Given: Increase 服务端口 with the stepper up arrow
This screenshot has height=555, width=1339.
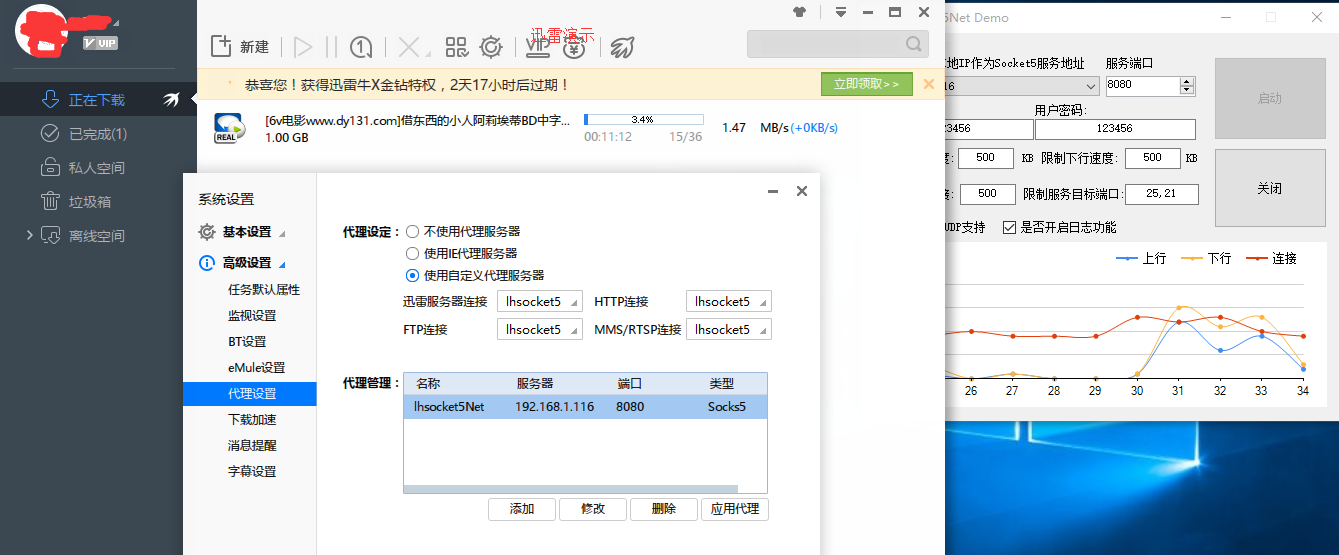Looking at the screenshot, I should [x=1187, y=81].
